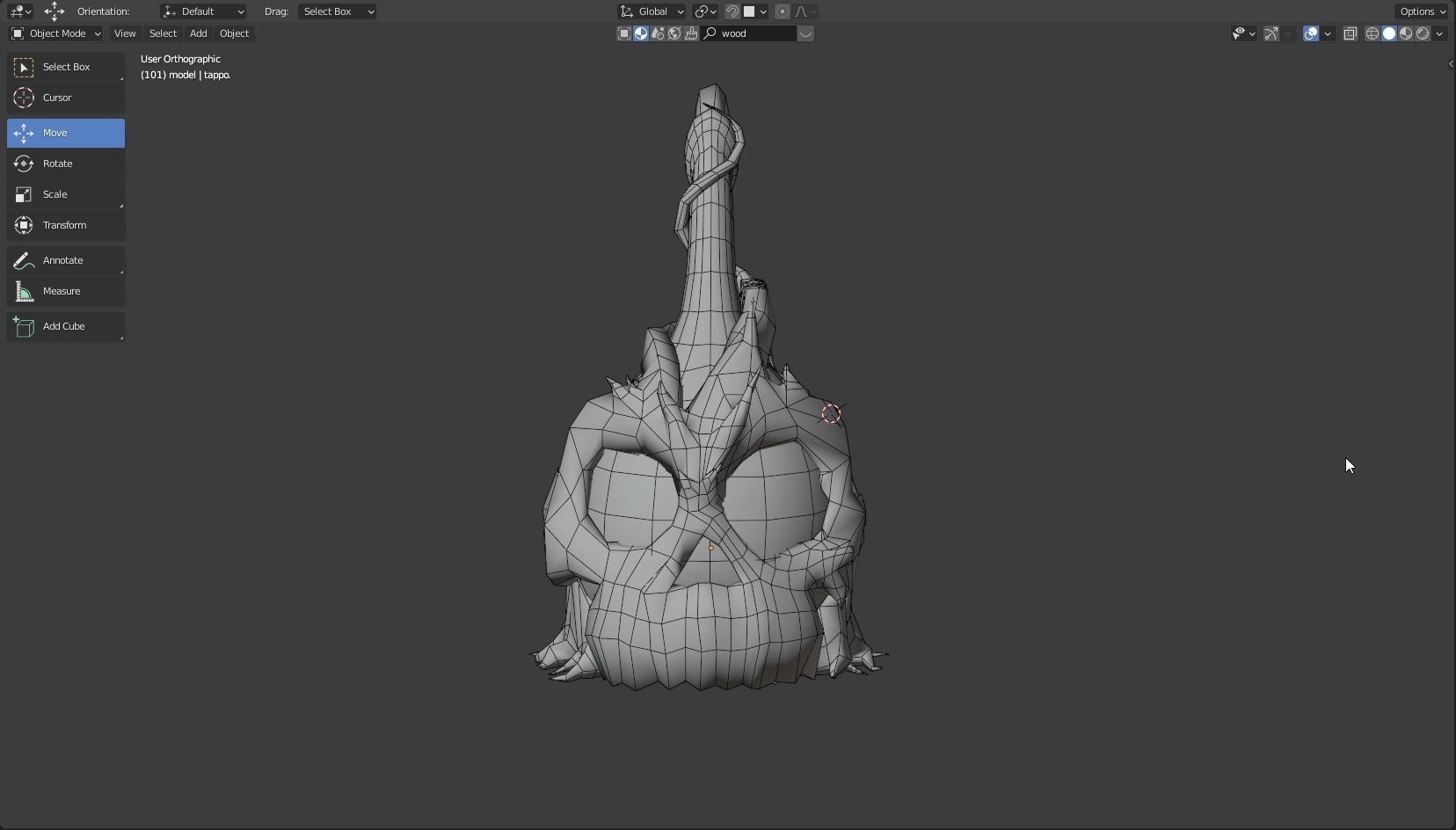Click the 3D cursor on the model
The height and width of the screenshot is (830, 1456).
click(x=831, y=413)
